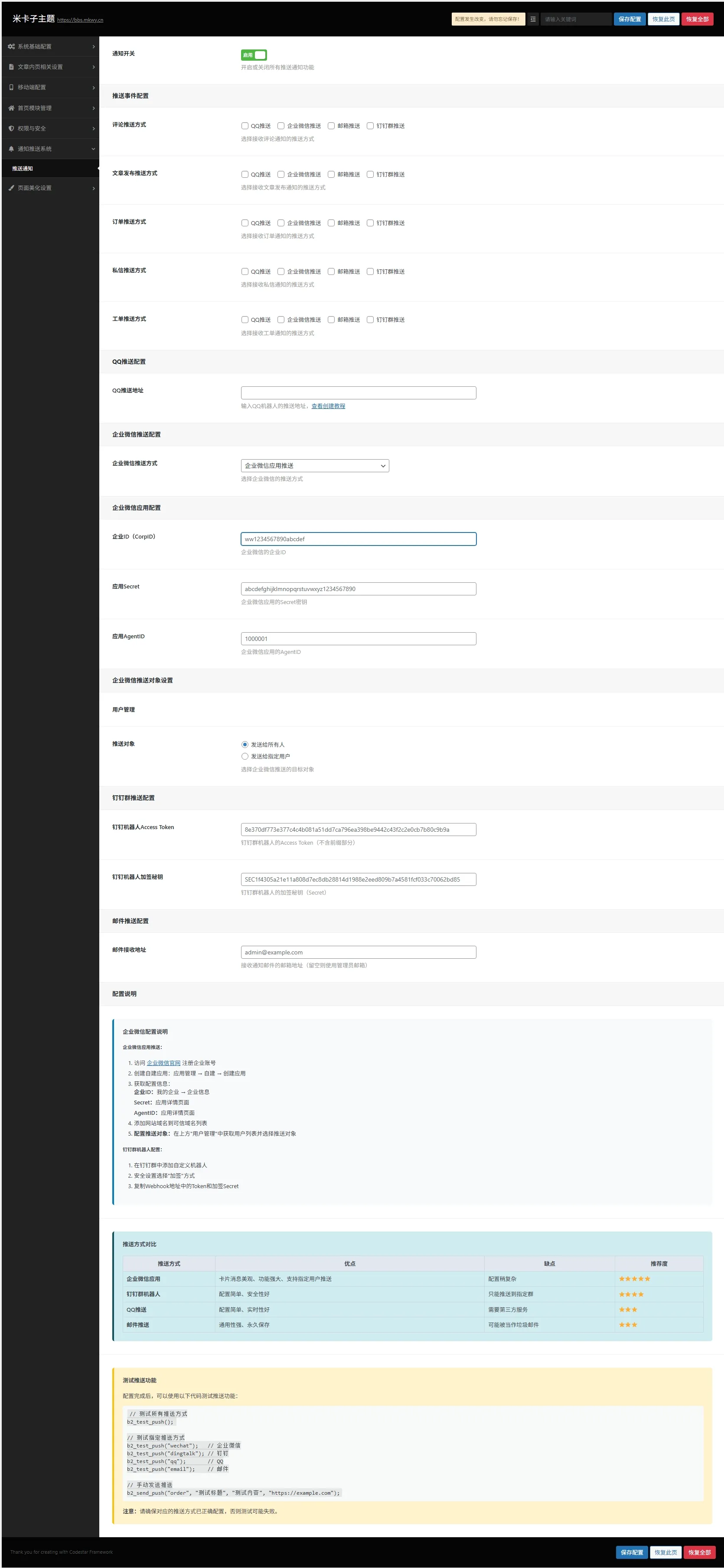This screenshot has width=724, height=1568.
Task: Select the 推送通知 submenu item
Action: point(23,169)
